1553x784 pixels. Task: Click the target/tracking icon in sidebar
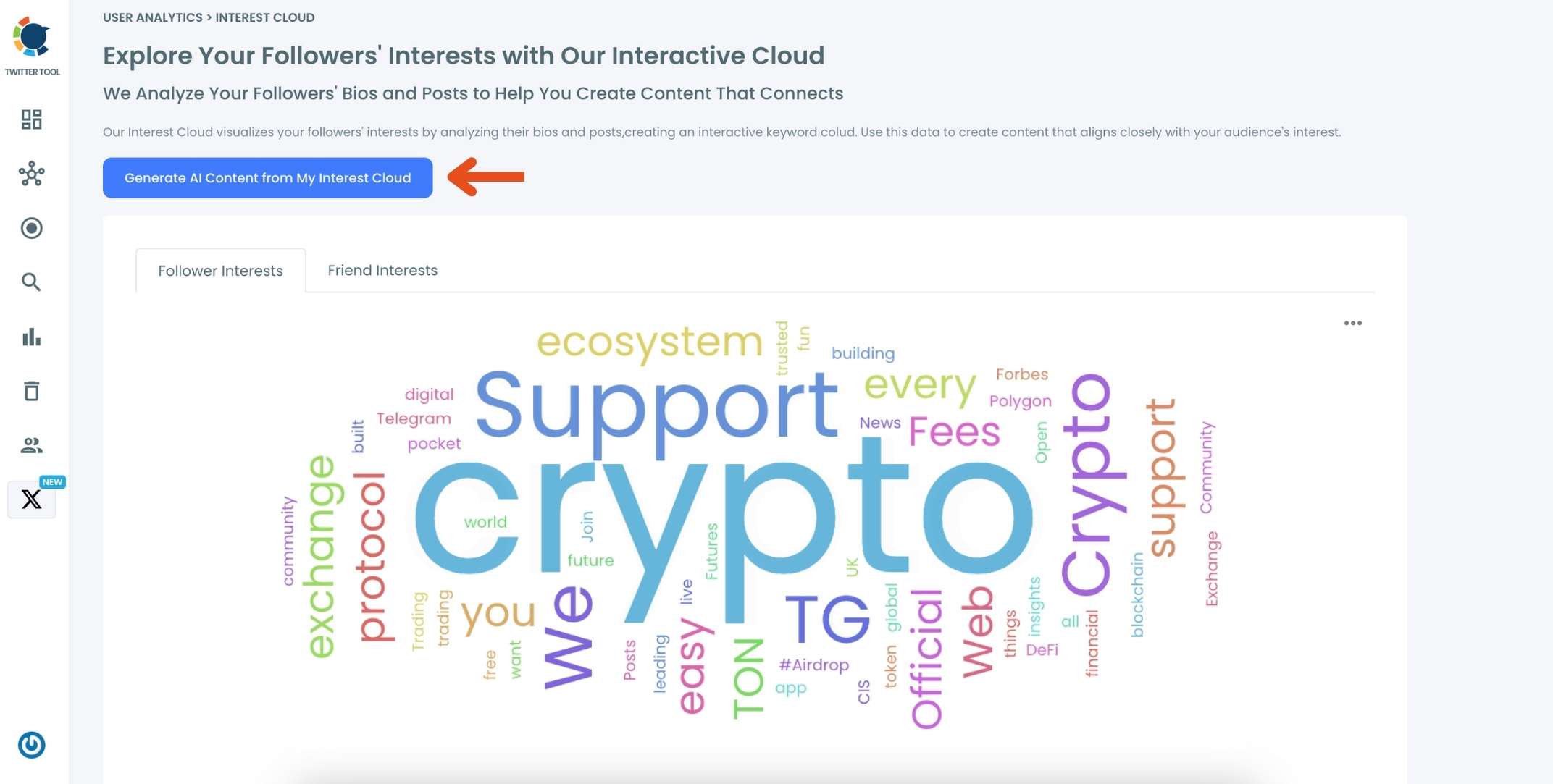pos(31,229)
